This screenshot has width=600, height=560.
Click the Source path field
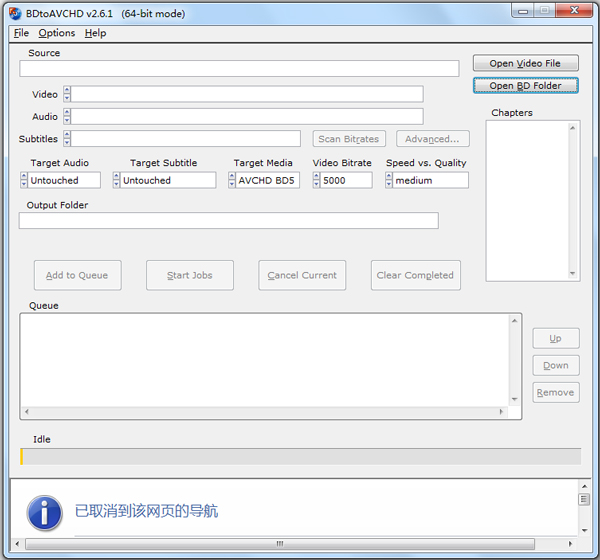[x=239, y=69]
